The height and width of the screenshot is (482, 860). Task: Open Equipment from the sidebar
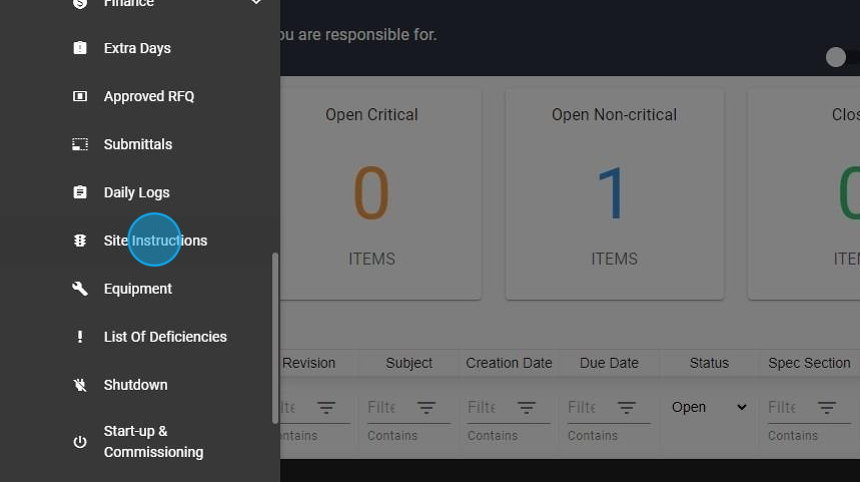pos(138,288)
